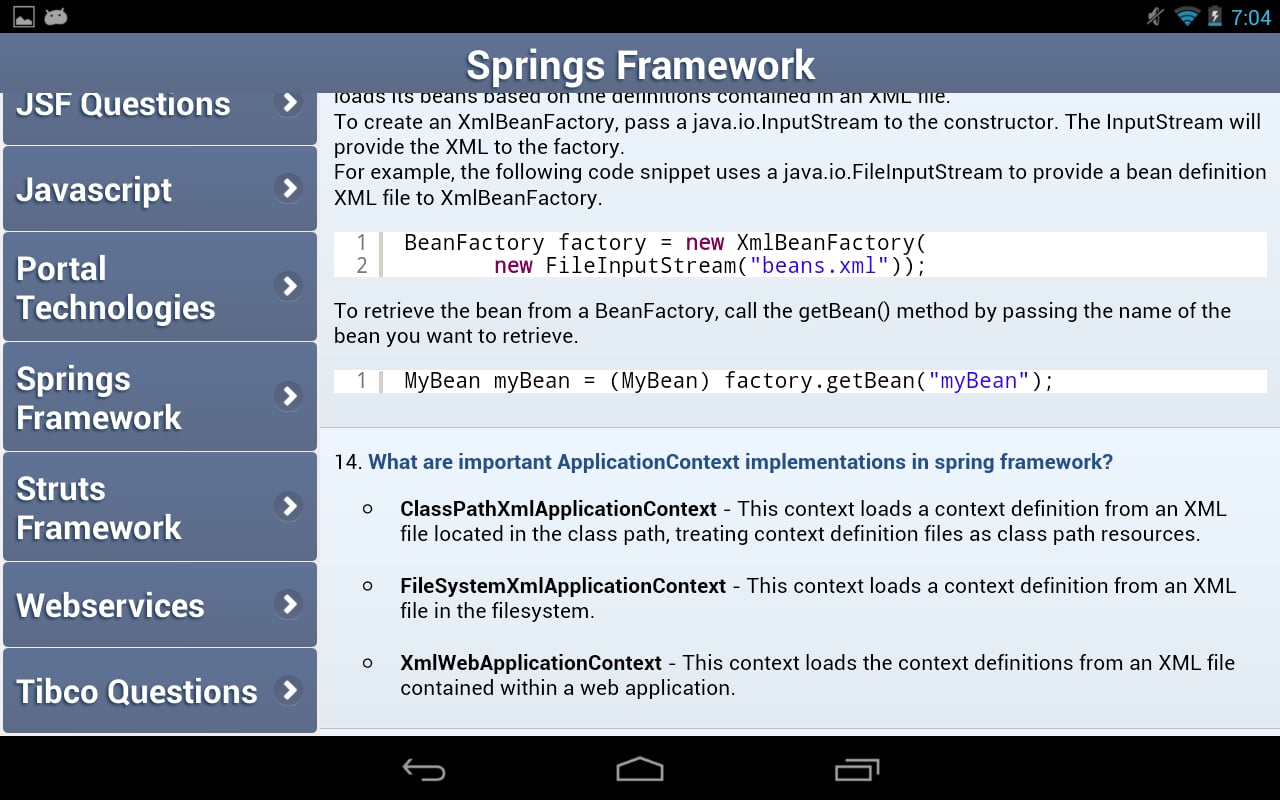This screenshot has height=800, width=1280.
Task: Tap the muted sound status icon
Action: pyautogui.click(x=1155, y=16)
